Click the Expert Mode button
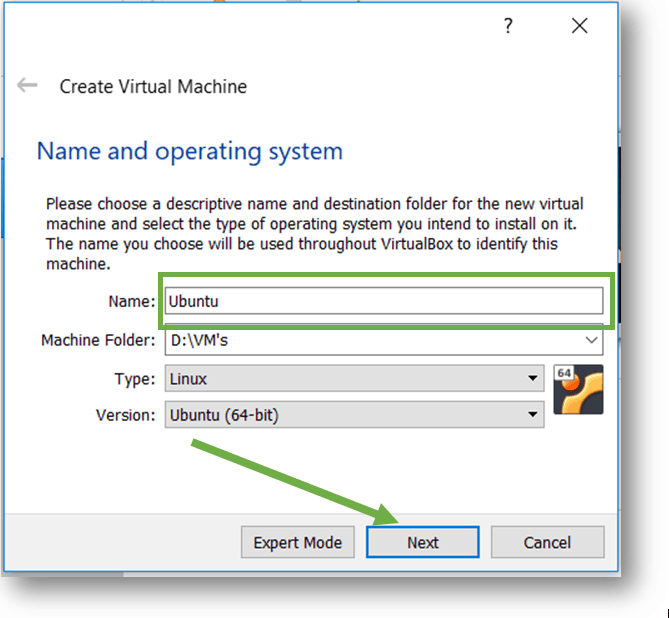This screenshot has height=618, width=669. [x=298, y=542]
